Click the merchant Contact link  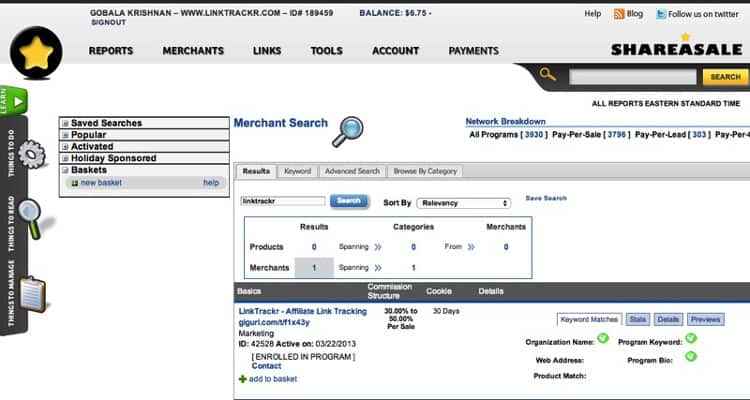[266, 366]
